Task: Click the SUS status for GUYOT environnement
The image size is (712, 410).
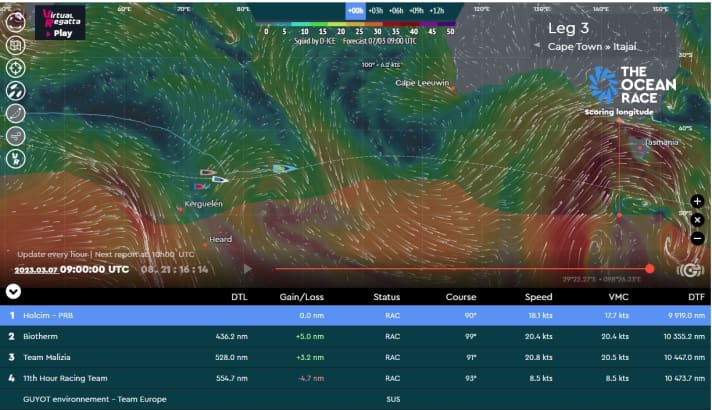Action: pyautogui.click(x=393, y=399)
